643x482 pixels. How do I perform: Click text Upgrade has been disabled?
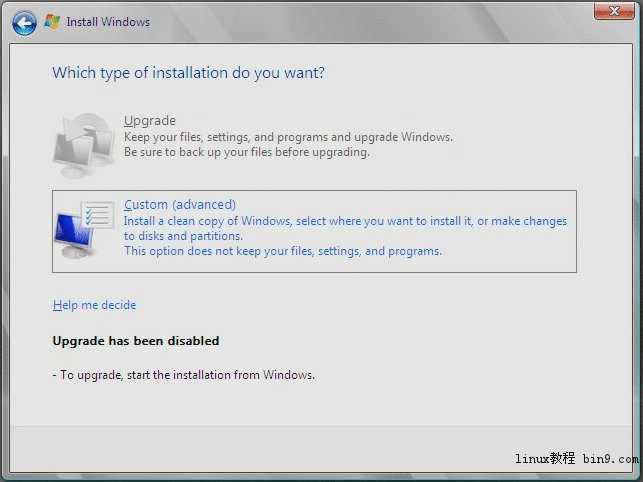click(136, 341)
